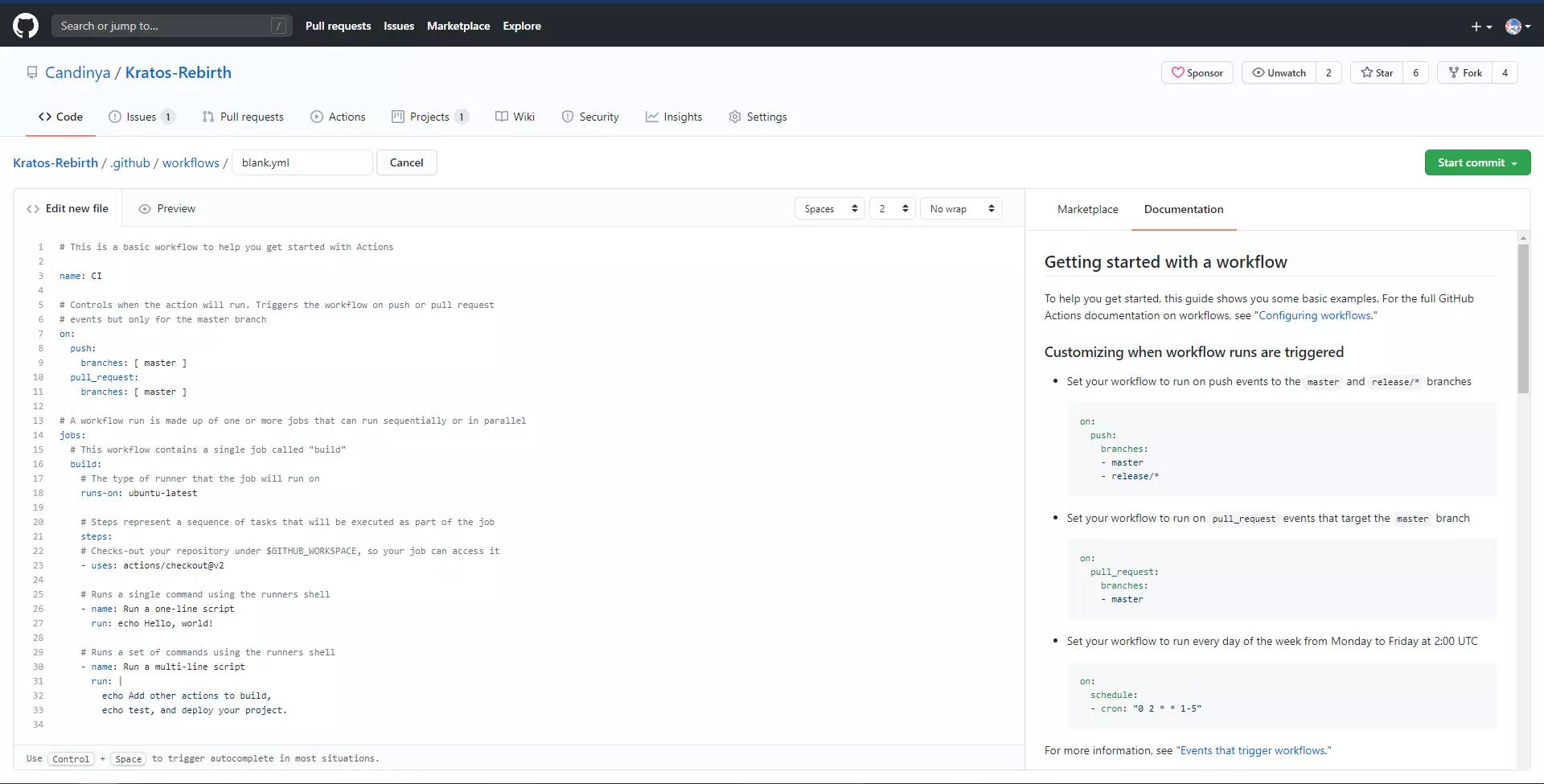The height and width of the screenshot is (784, 1544).
Task: Open the Insights tab
Action: point(674,117)
